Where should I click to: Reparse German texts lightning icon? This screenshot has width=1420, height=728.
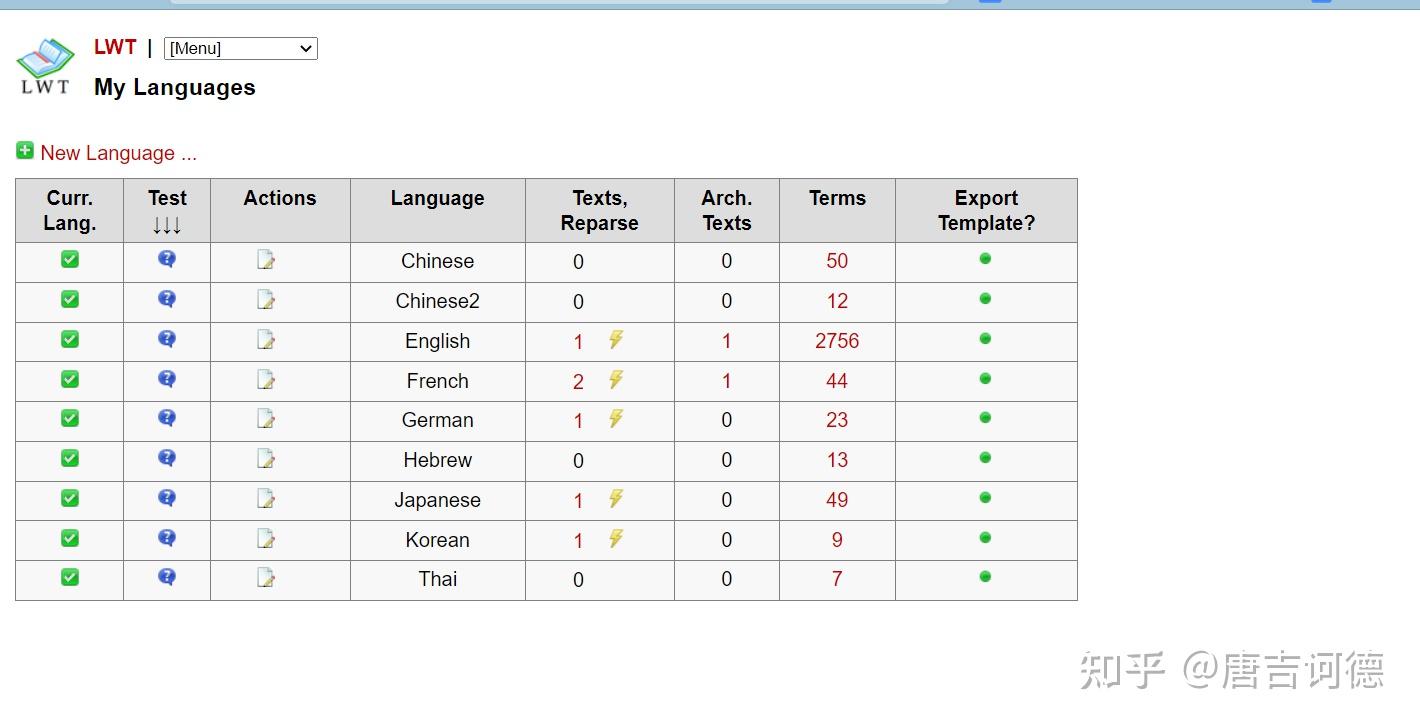pyautogui.click(x=616, y=418)
